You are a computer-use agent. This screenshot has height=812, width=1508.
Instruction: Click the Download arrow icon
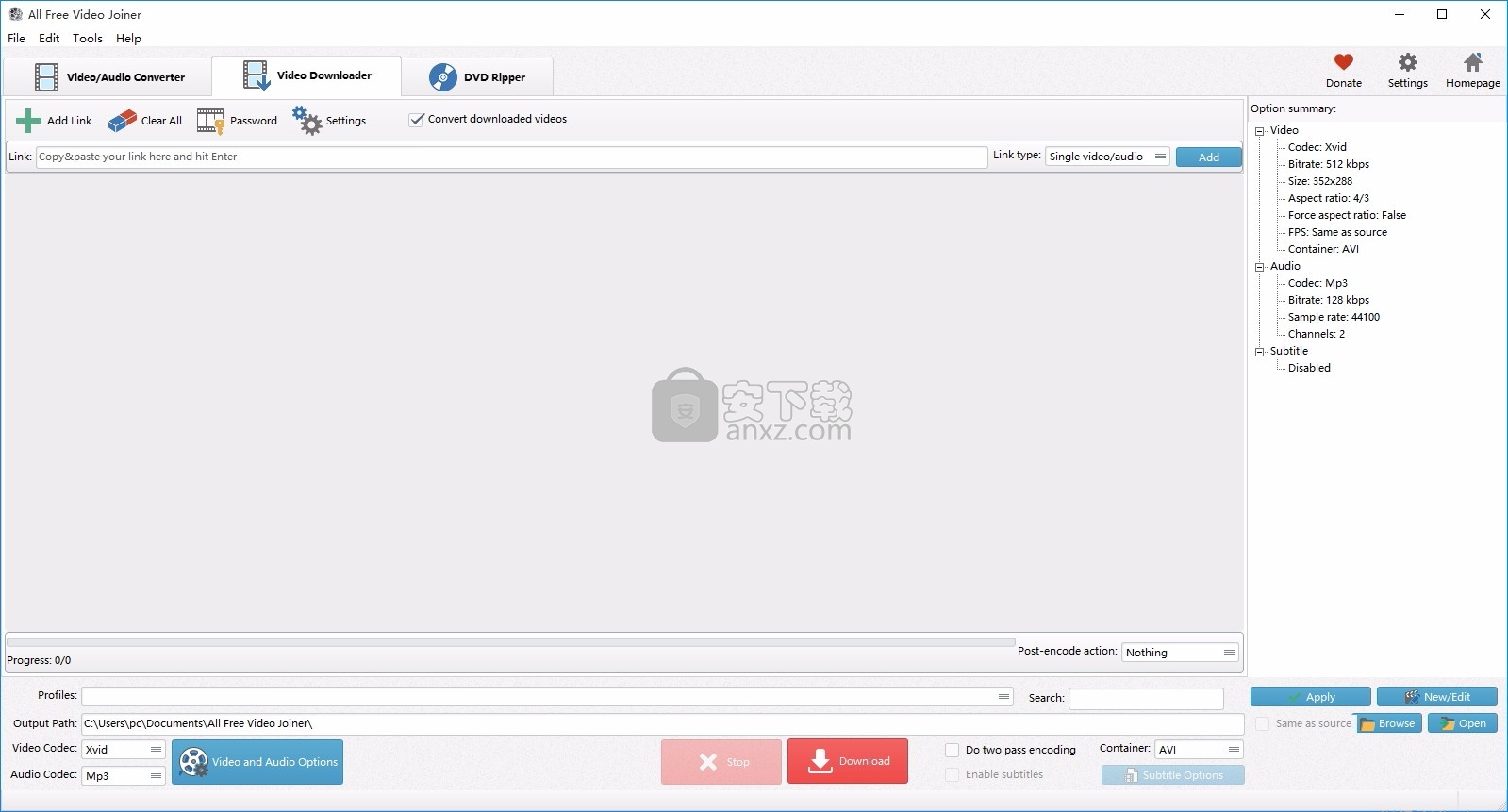coord(820,761)
